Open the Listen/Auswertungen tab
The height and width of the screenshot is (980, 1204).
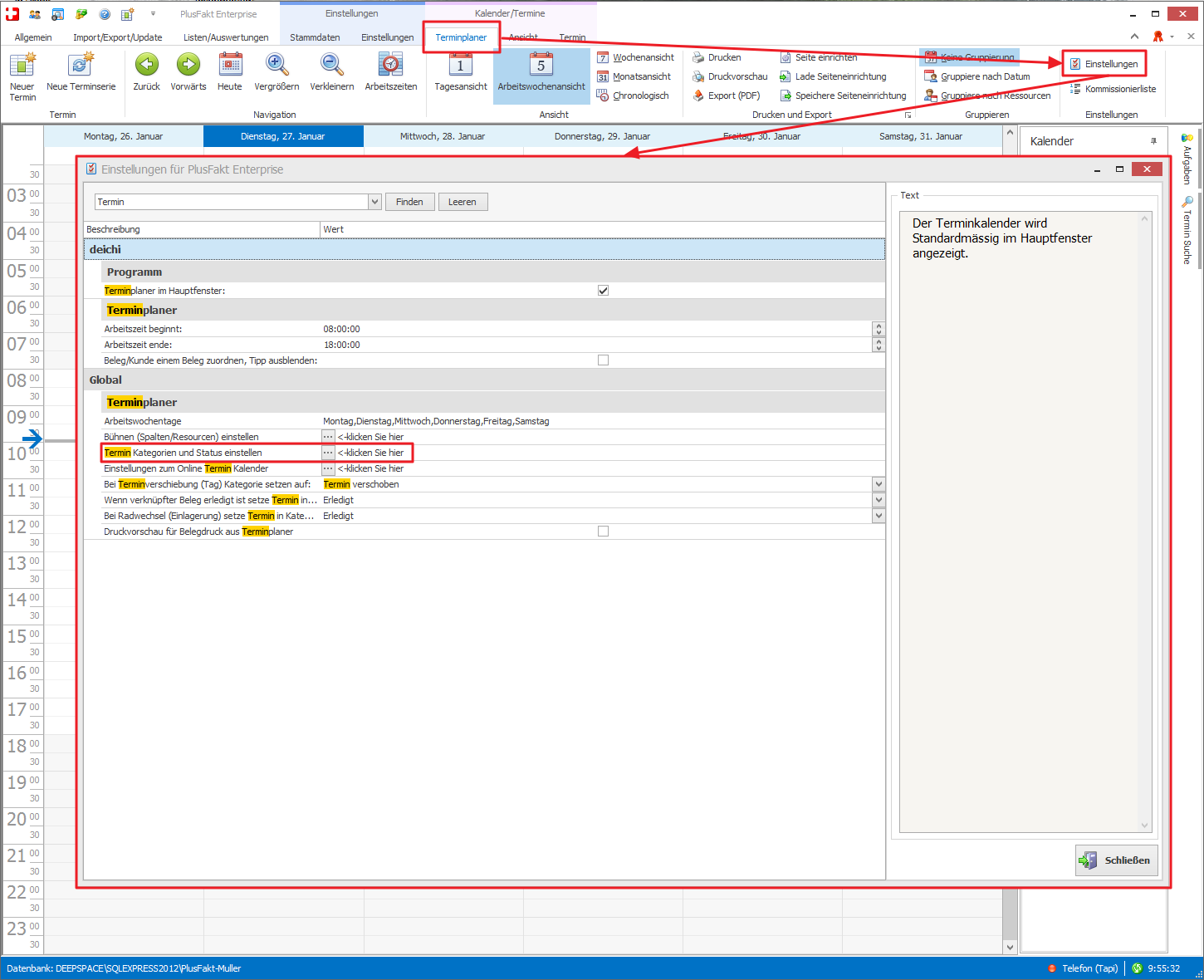pos(226,37)
